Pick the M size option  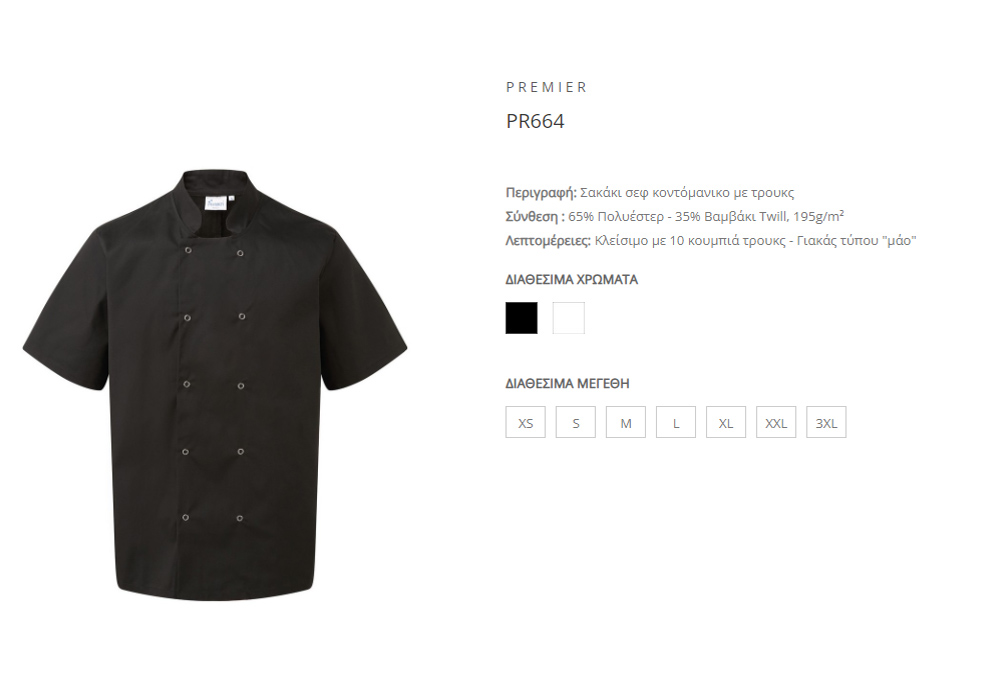[x=626, y=422]
